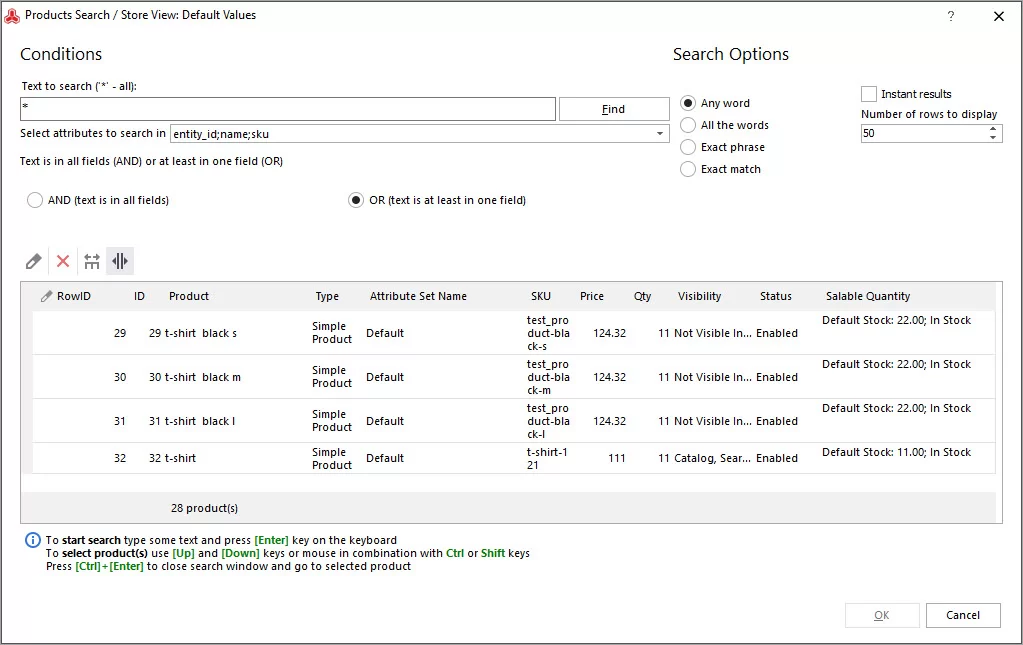Click the red app logo in the title bar
This screenshot has height=645, width=1023.
(x=12, y=16)
